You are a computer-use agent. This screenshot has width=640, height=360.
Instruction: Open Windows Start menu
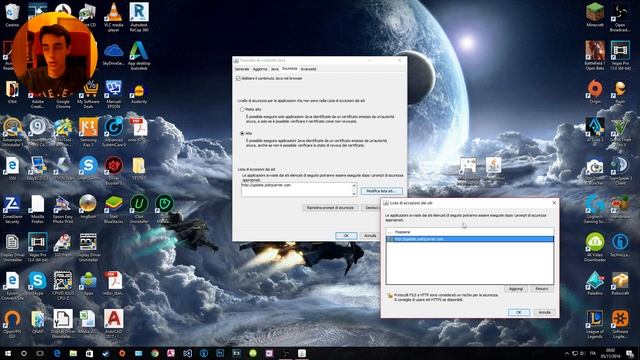pyautogui.click(x=8, y=353)
